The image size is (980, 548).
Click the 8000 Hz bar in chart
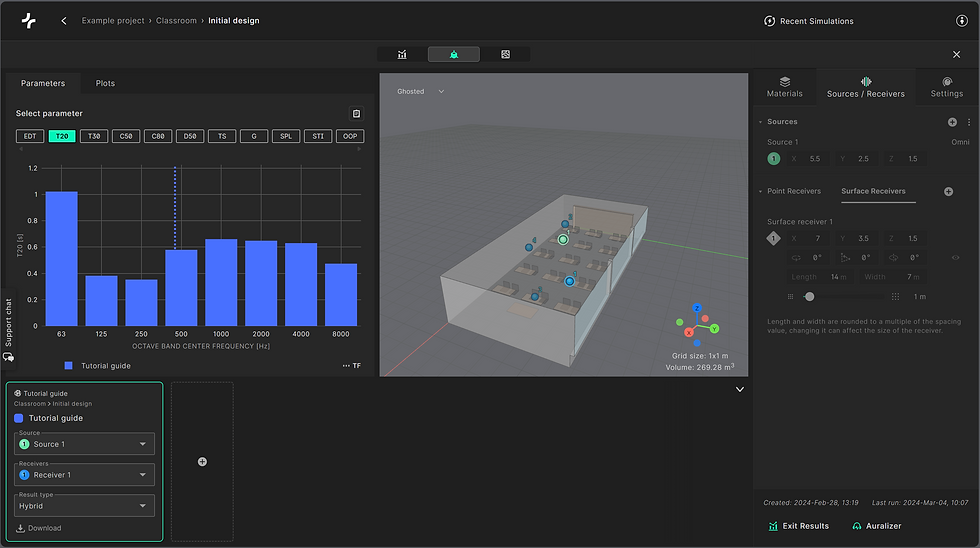[x=341, y=294]
